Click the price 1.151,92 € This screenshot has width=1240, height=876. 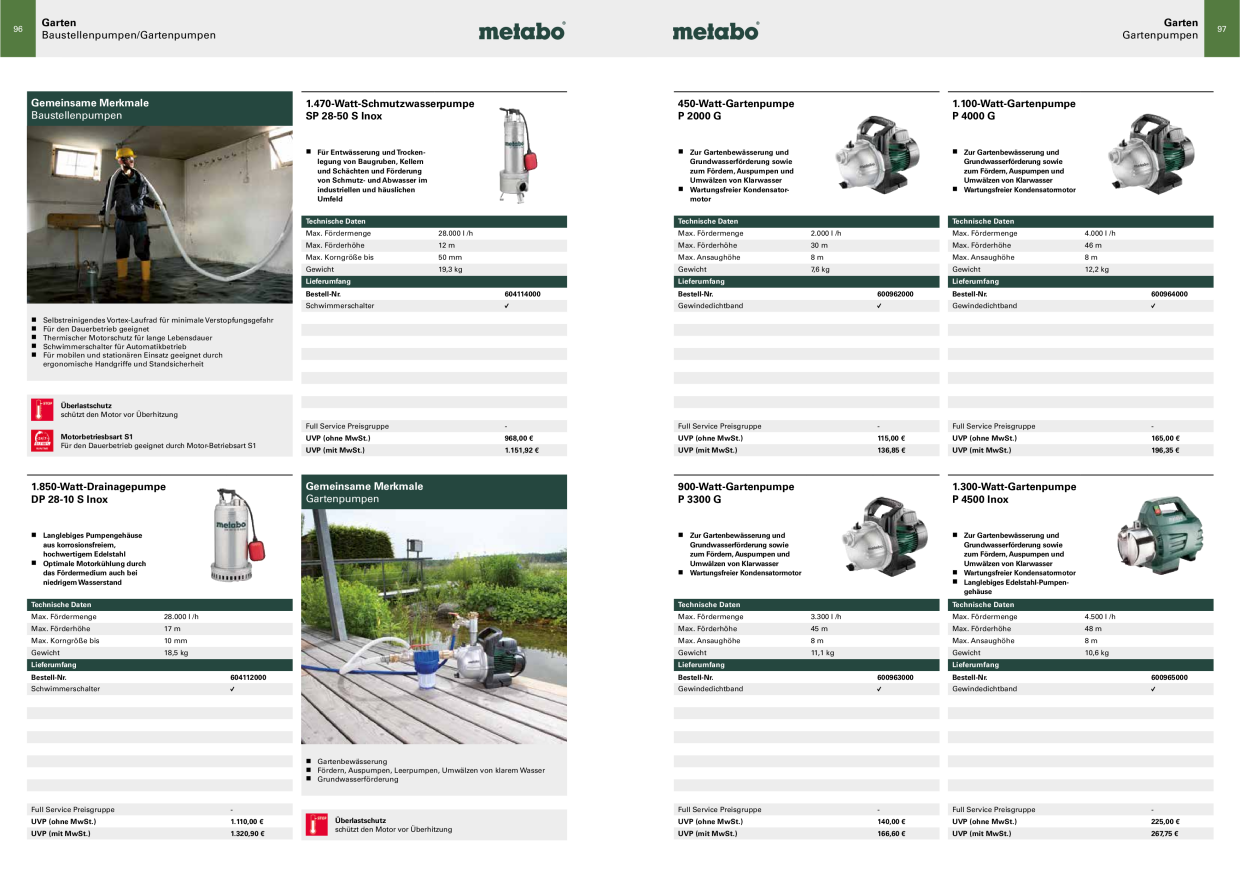pos(521,450)
